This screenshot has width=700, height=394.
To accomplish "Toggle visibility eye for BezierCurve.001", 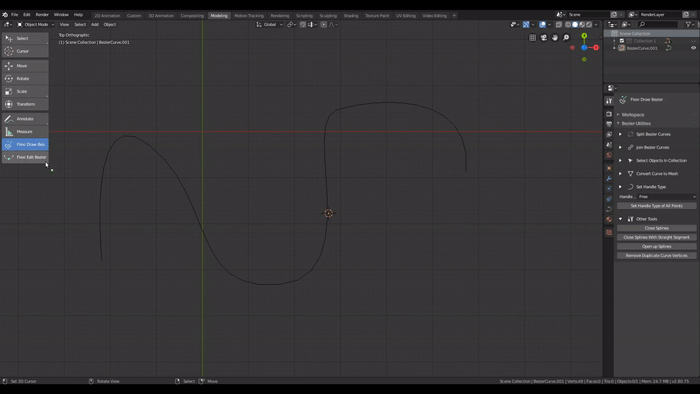I will point(693,48).
